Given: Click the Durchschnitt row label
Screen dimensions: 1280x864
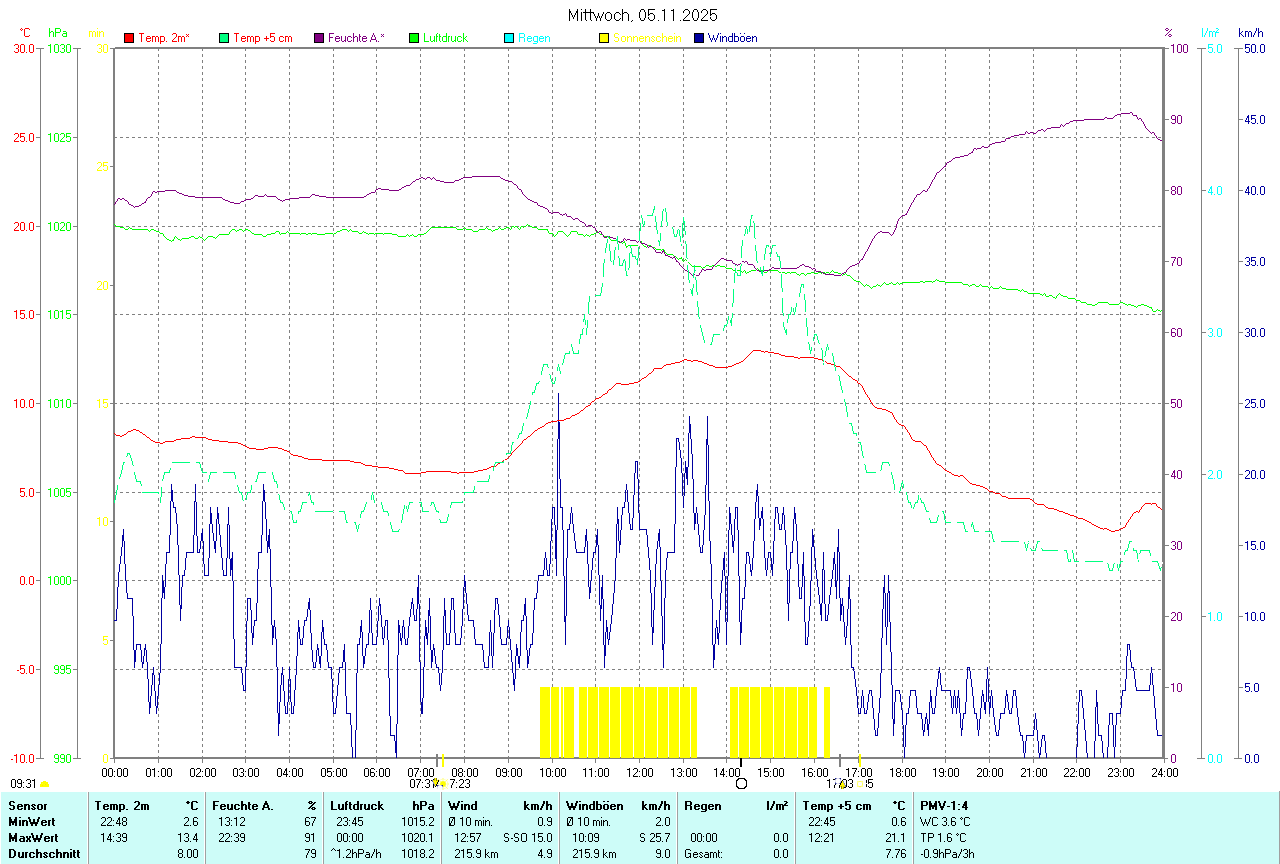Looking at the screenshot, I should coord(42,854).
